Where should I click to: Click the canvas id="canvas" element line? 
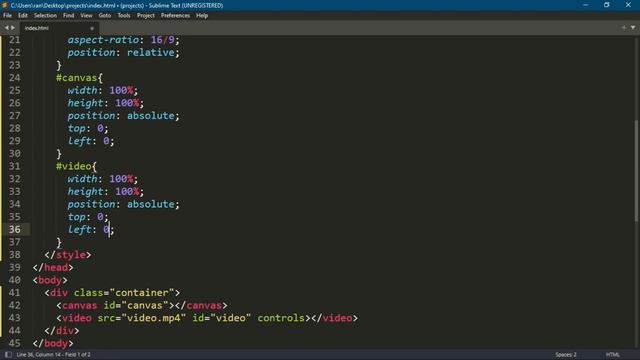(x=142, y=305)
